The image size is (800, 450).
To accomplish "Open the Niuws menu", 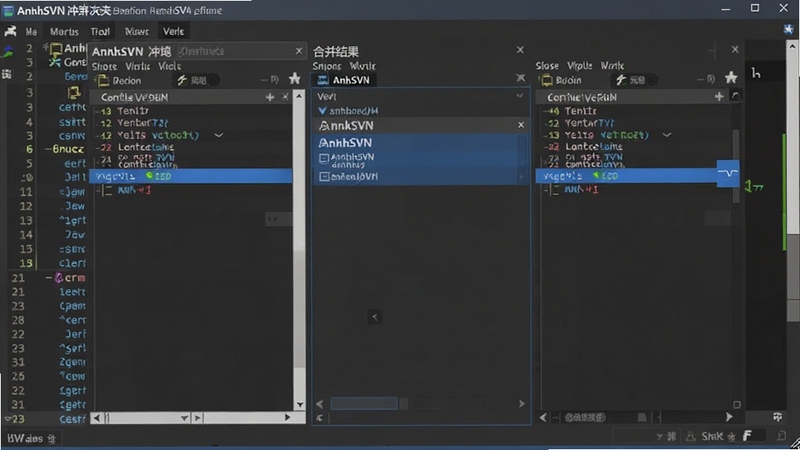I will click(137, 32).
